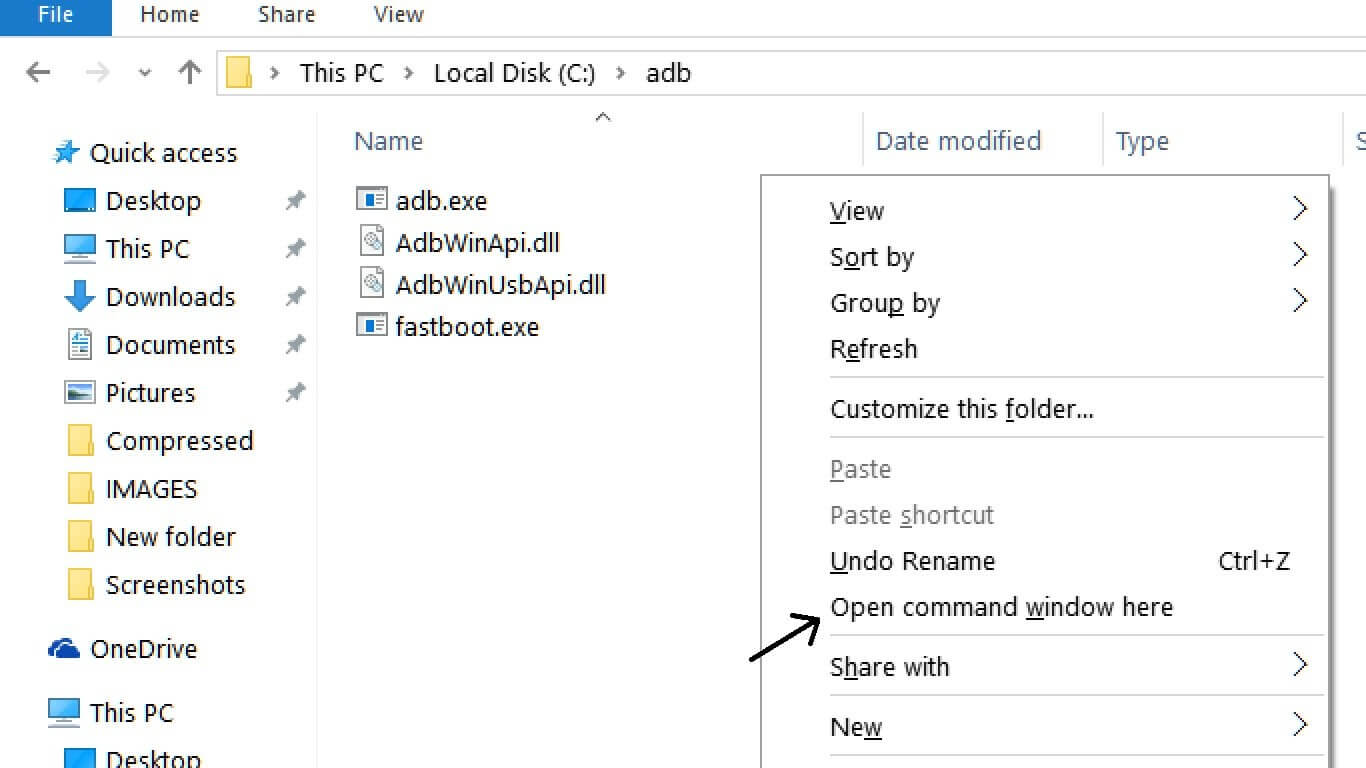Viewport: 1366px width, 768px height.
Task: Click the Back navigation arrow
Action: click(x=38, y=73)
